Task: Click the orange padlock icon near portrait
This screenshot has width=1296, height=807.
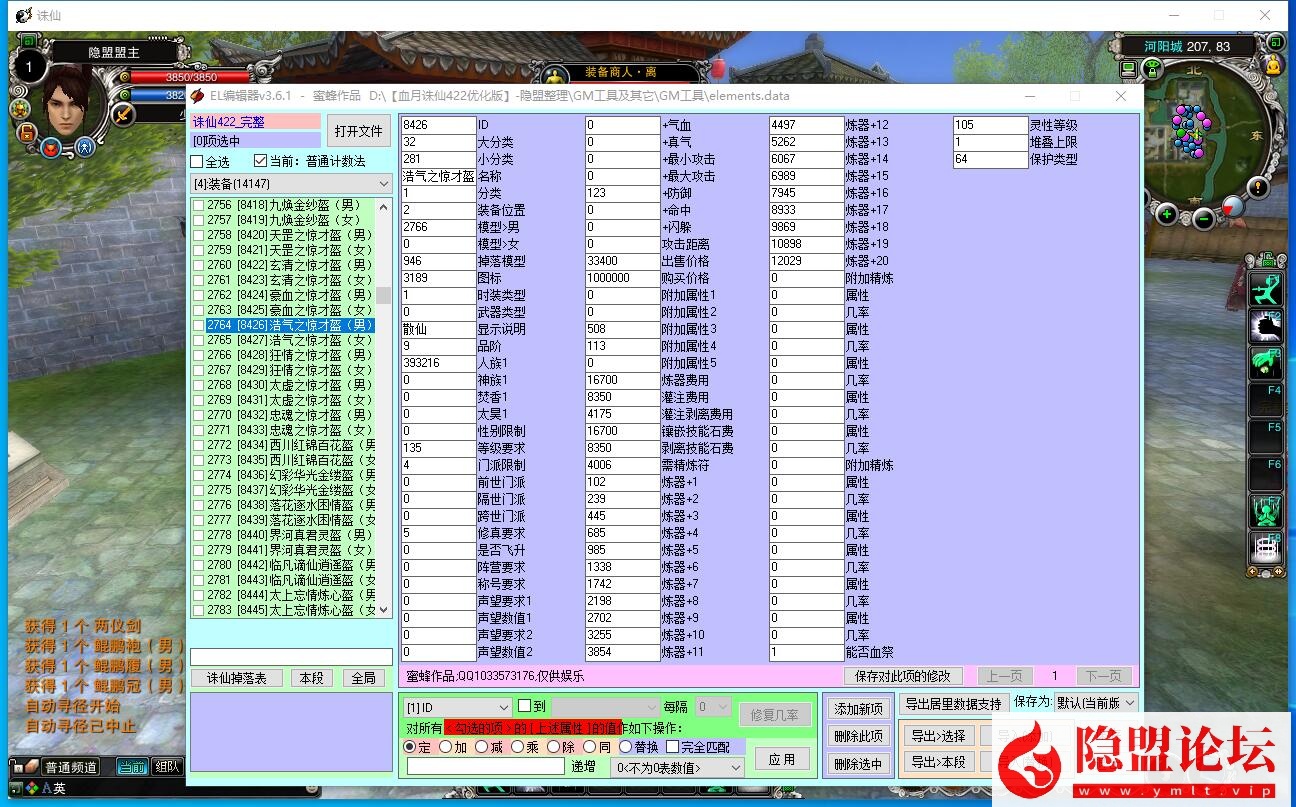Action: pyautogui.click(x=26, y=132)
